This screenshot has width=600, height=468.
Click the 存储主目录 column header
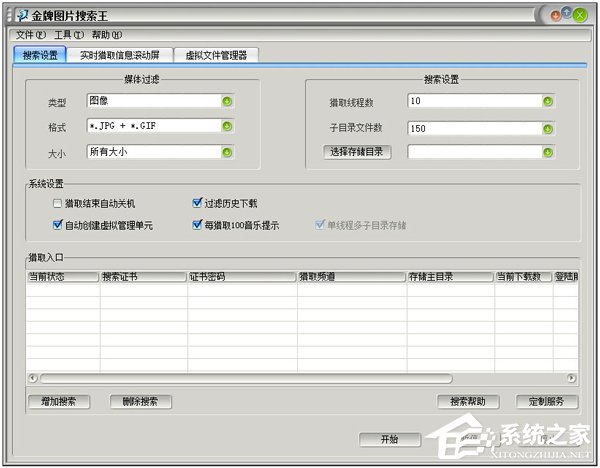[450, 277]
